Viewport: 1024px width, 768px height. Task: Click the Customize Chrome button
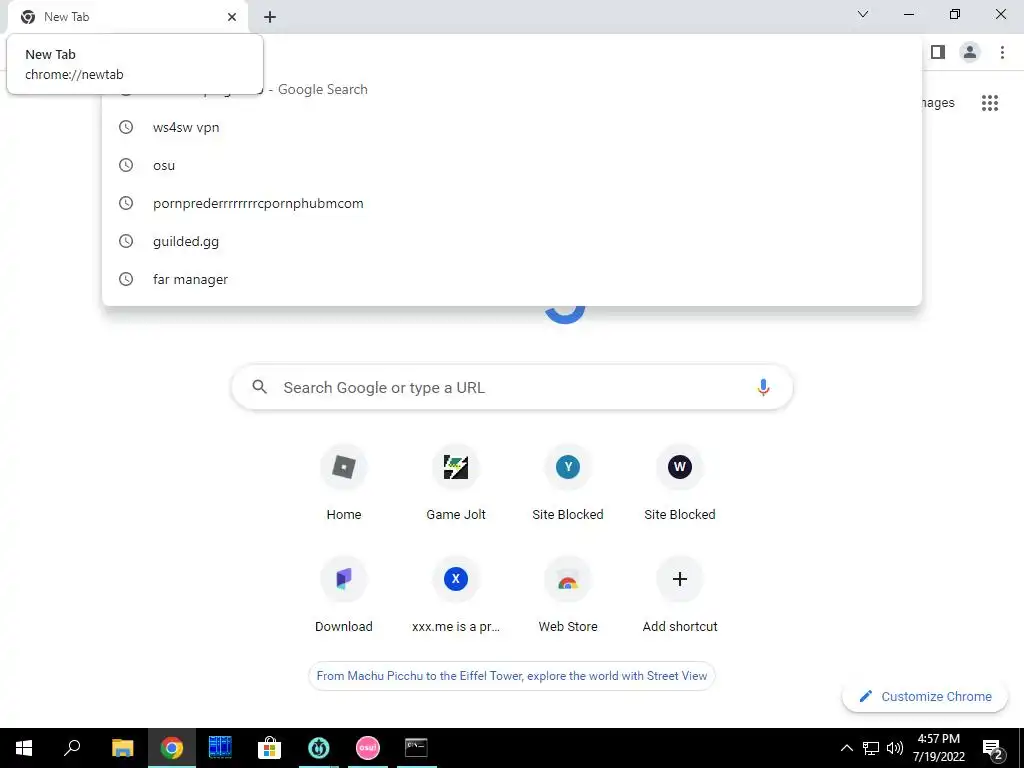(x=925, y=696)
